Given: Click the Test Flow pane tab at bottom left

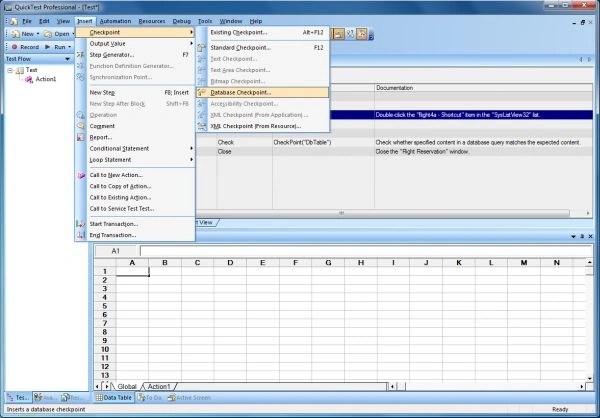Looking at the screenshot, I should coord(18,398).
